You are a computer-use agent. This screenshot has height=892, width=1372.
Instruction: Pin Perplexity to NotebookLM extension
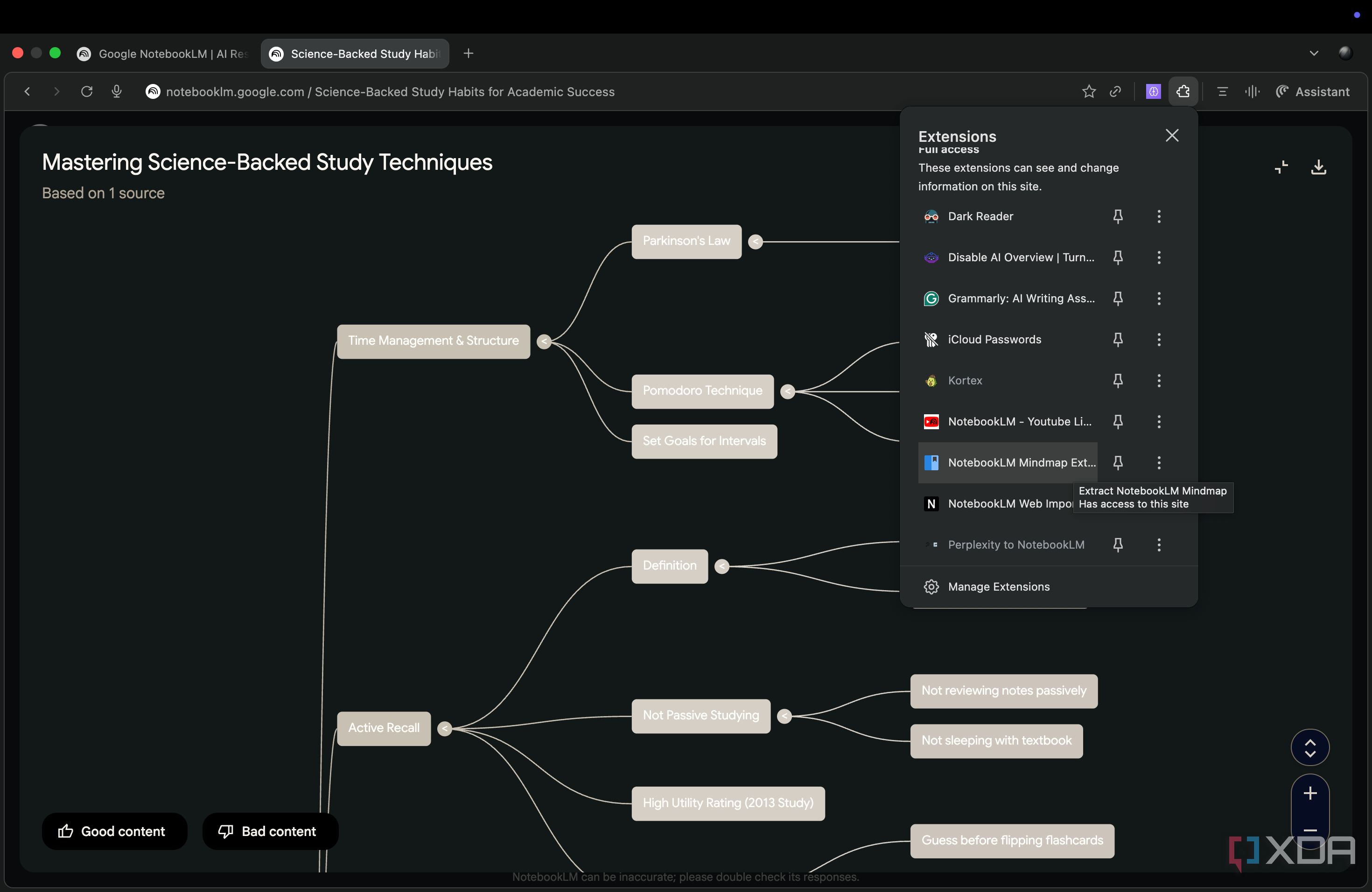pos(1117,544)
